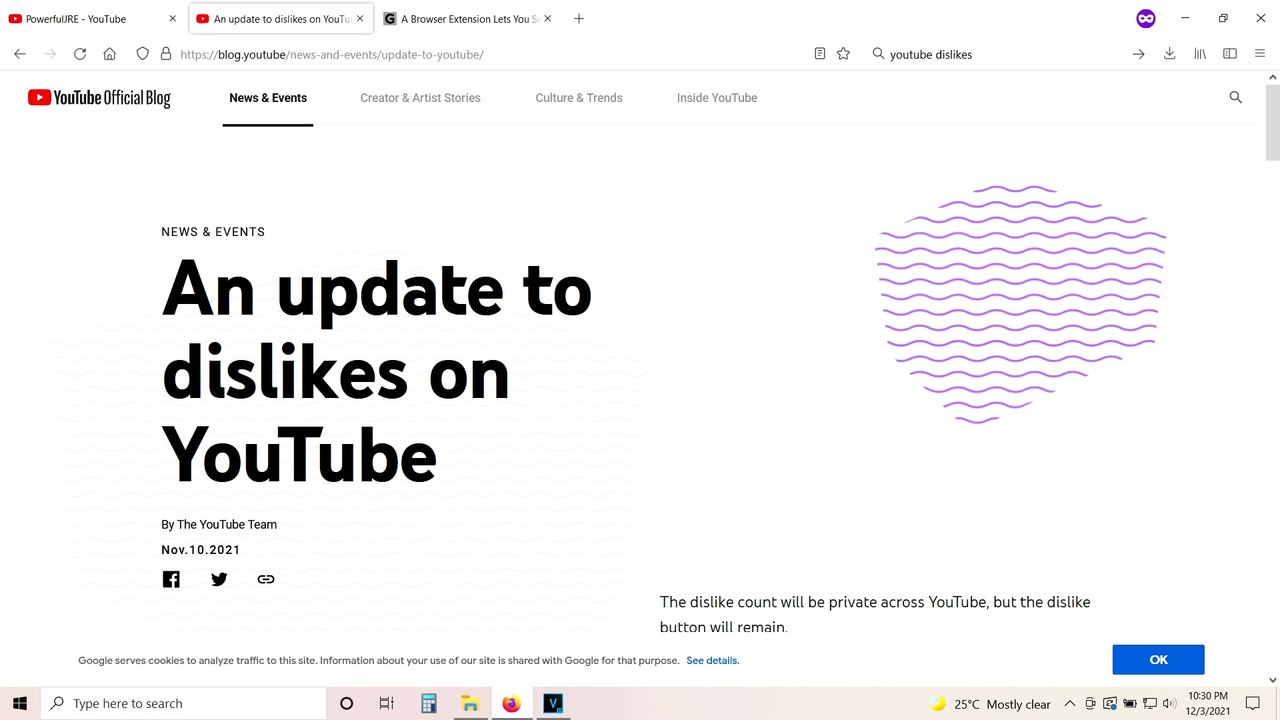Screen dimensions: 1280x720
Task: Open the Firefox application menu
Action: pos(1260,54)
